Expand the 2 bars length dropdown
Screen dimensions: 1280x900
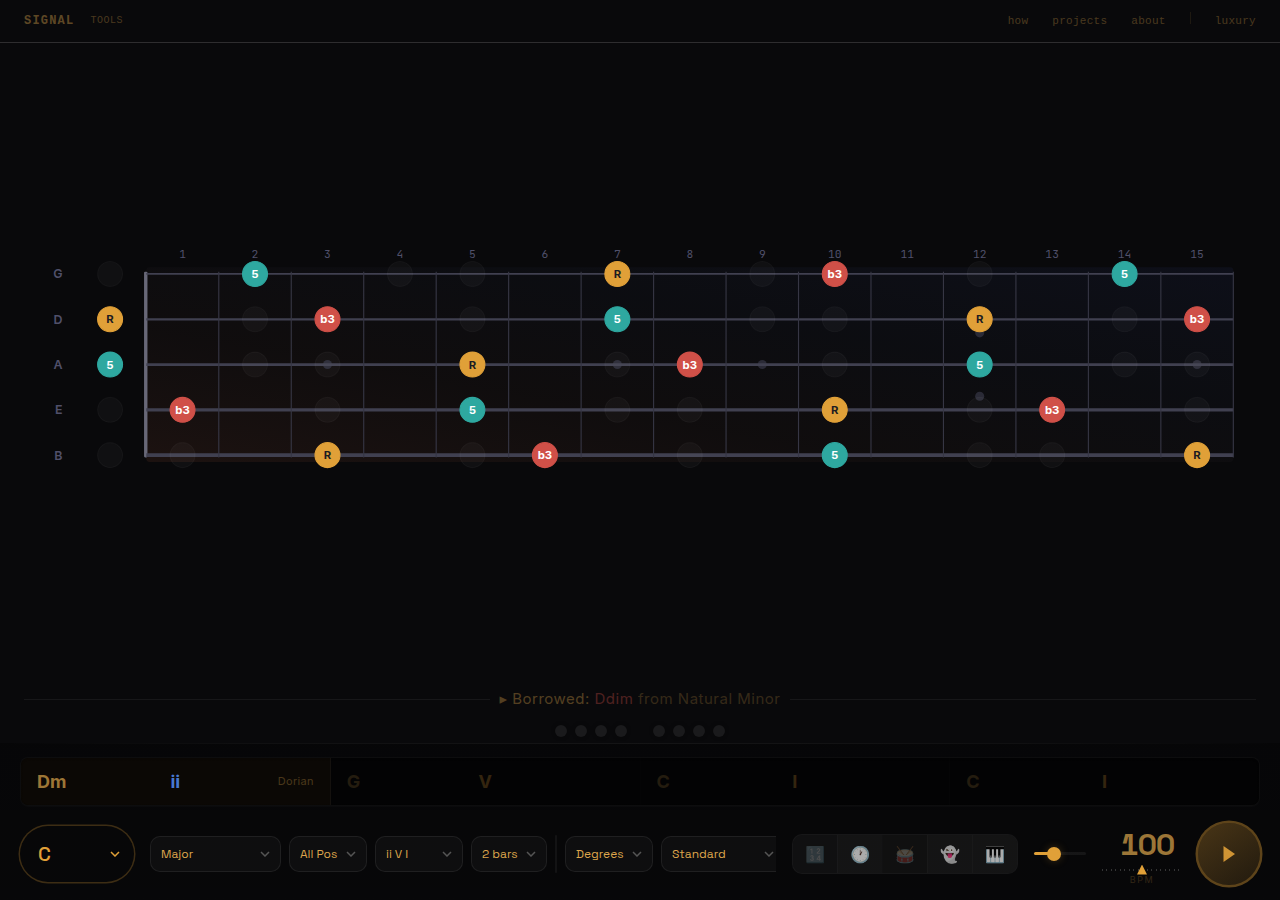pos(508,854)
